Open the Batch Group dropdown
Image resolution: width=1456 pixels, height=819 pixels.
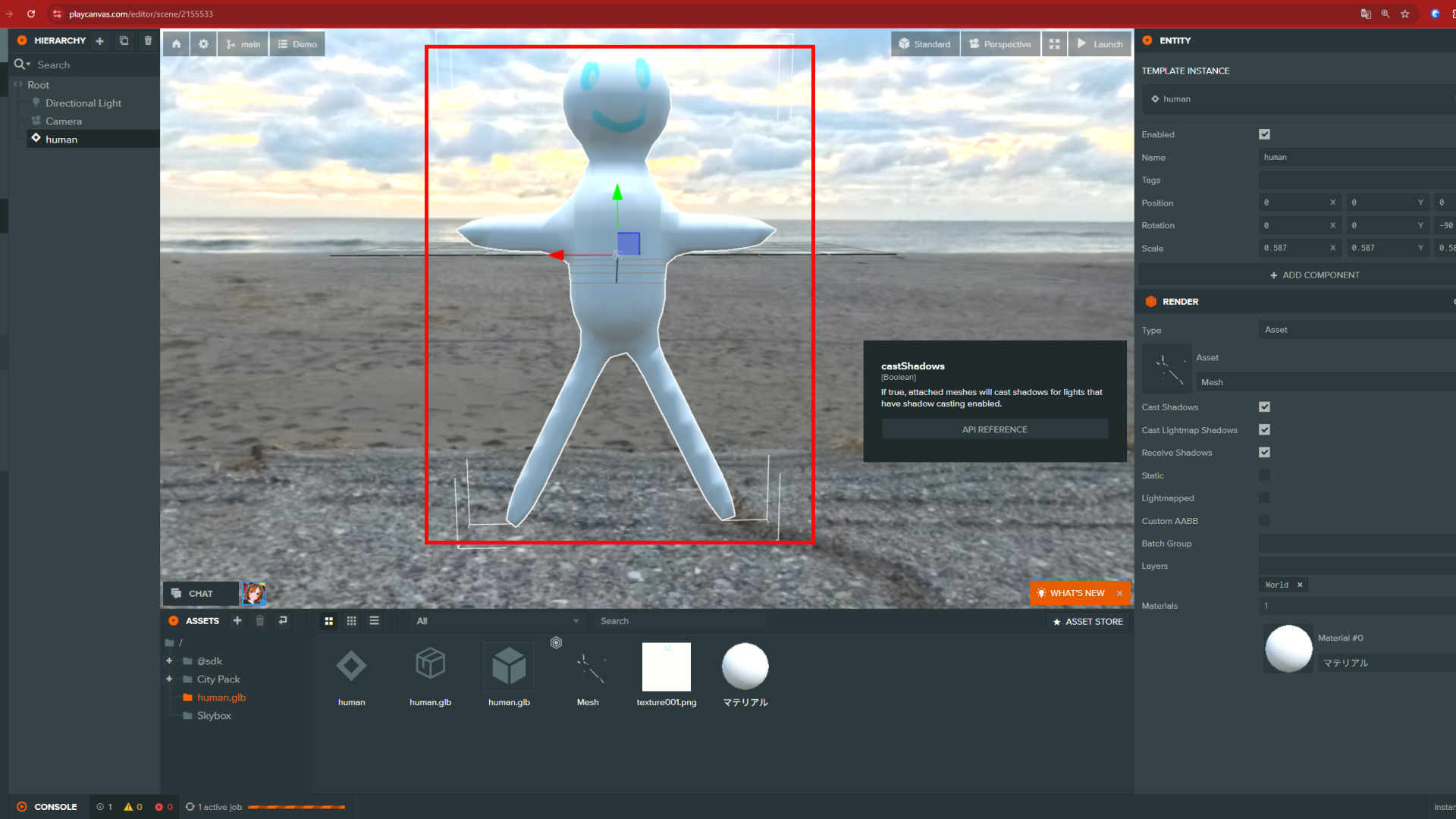click(x=1357, y=544)
